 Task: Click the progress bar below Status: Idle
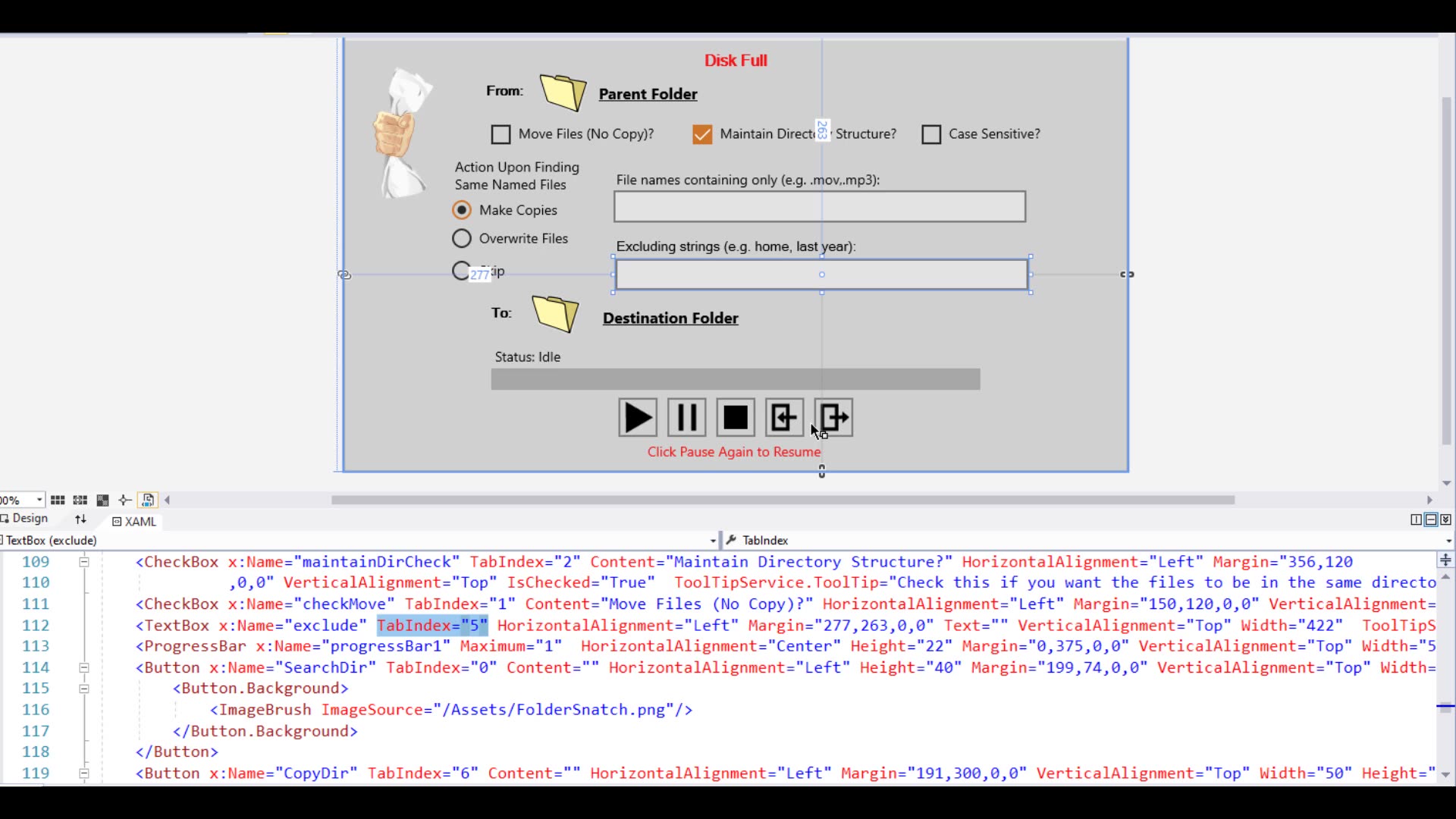(x=735, y=378)
